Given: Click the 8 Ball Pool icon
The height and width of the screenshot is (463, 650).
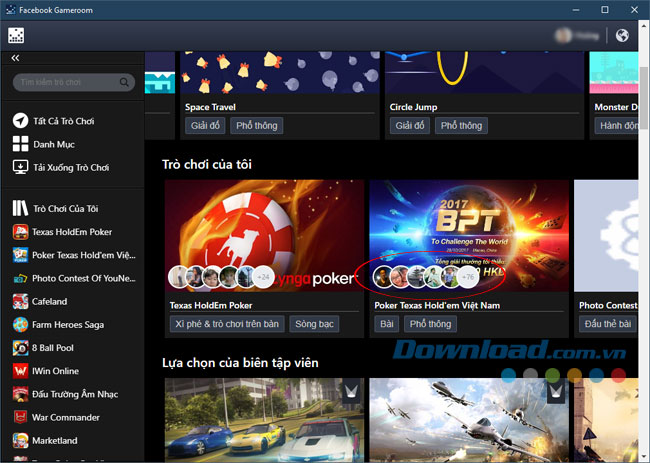Looking at the screenshot, I should [20, 348].
